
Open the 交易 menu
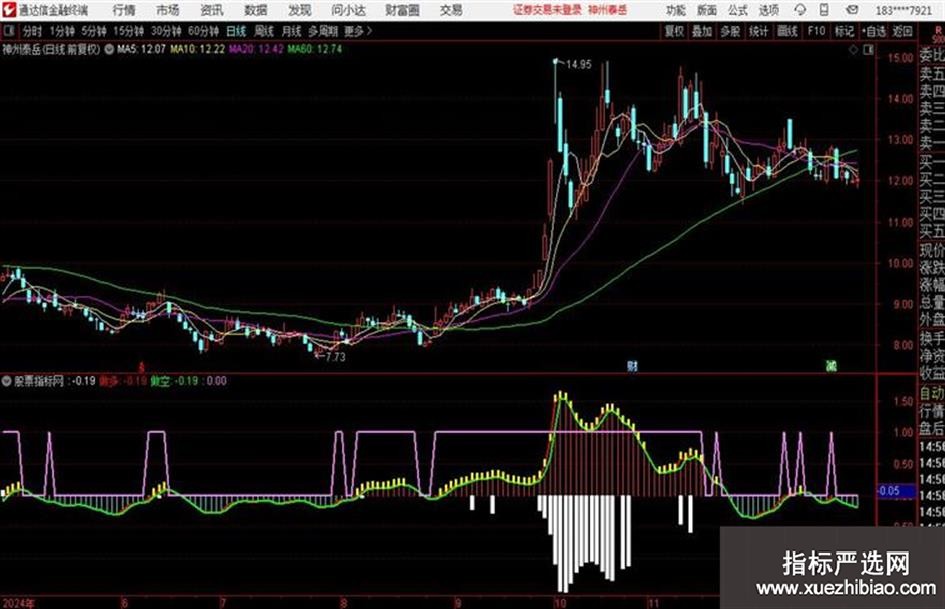(451, 10)
